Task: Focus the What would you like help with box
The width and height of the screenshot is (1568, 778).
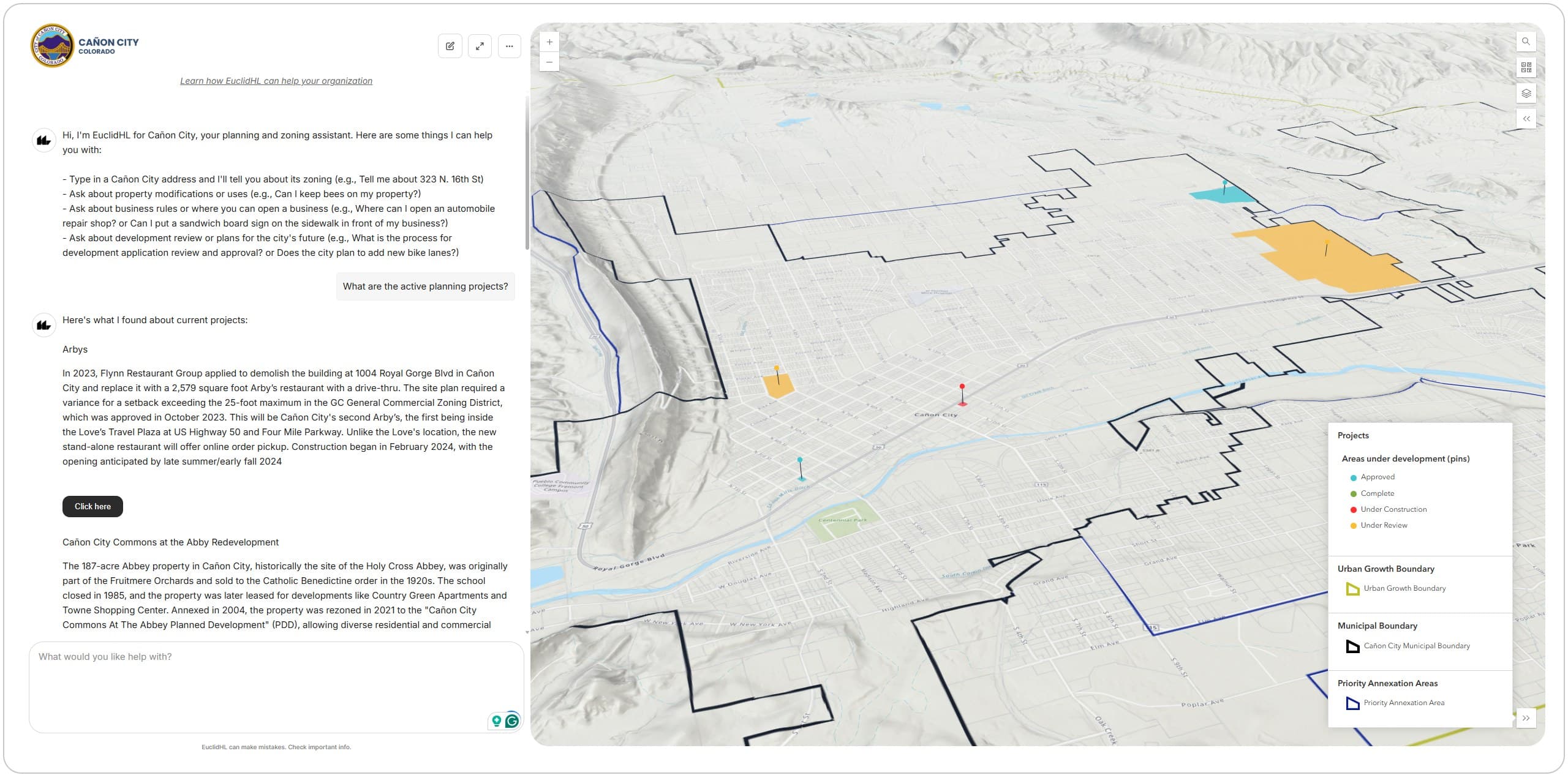Action: coord(276,687)
